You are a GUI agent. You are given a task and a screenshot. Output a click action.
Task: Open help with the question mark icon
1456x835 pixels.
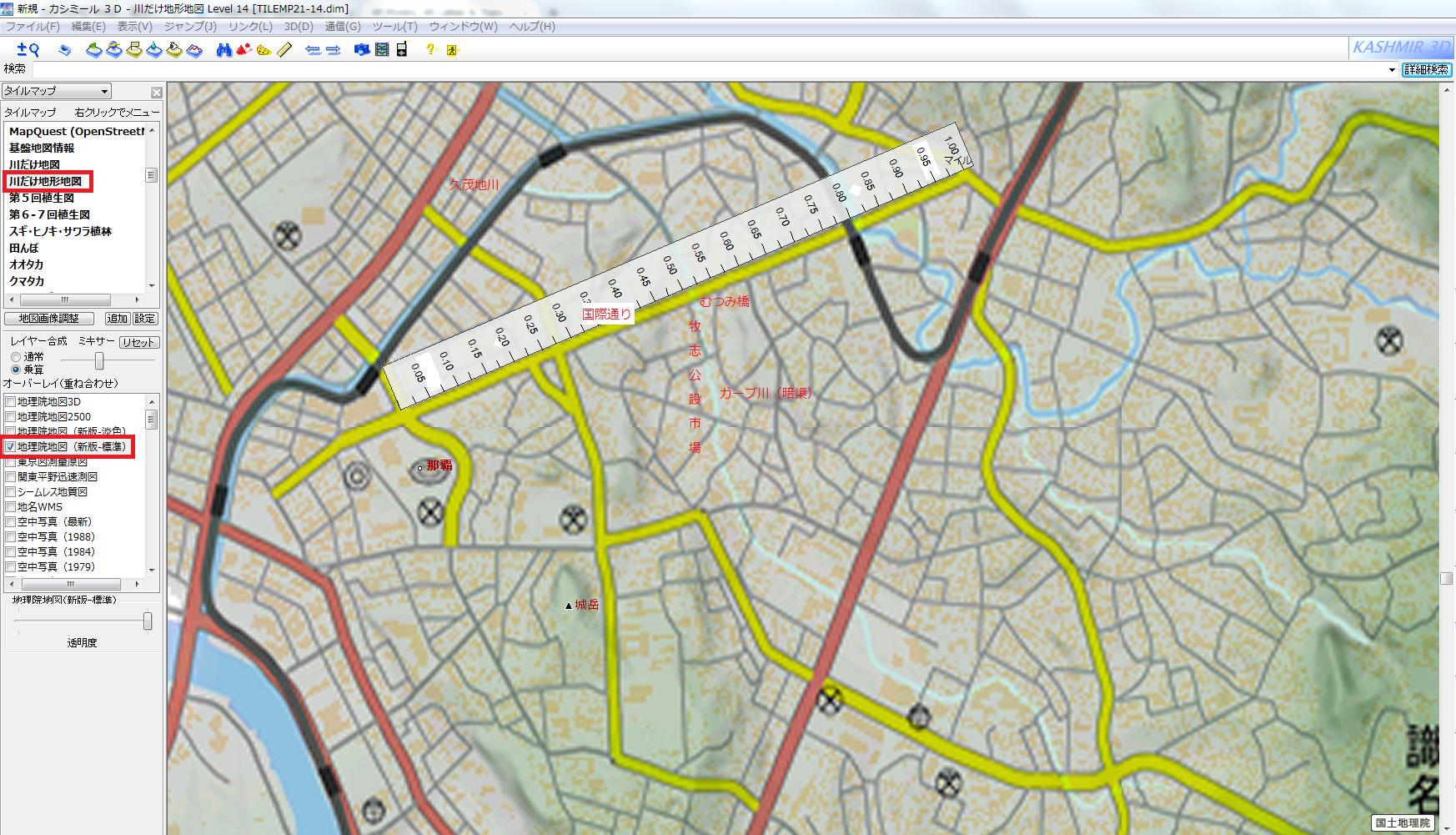430,50
